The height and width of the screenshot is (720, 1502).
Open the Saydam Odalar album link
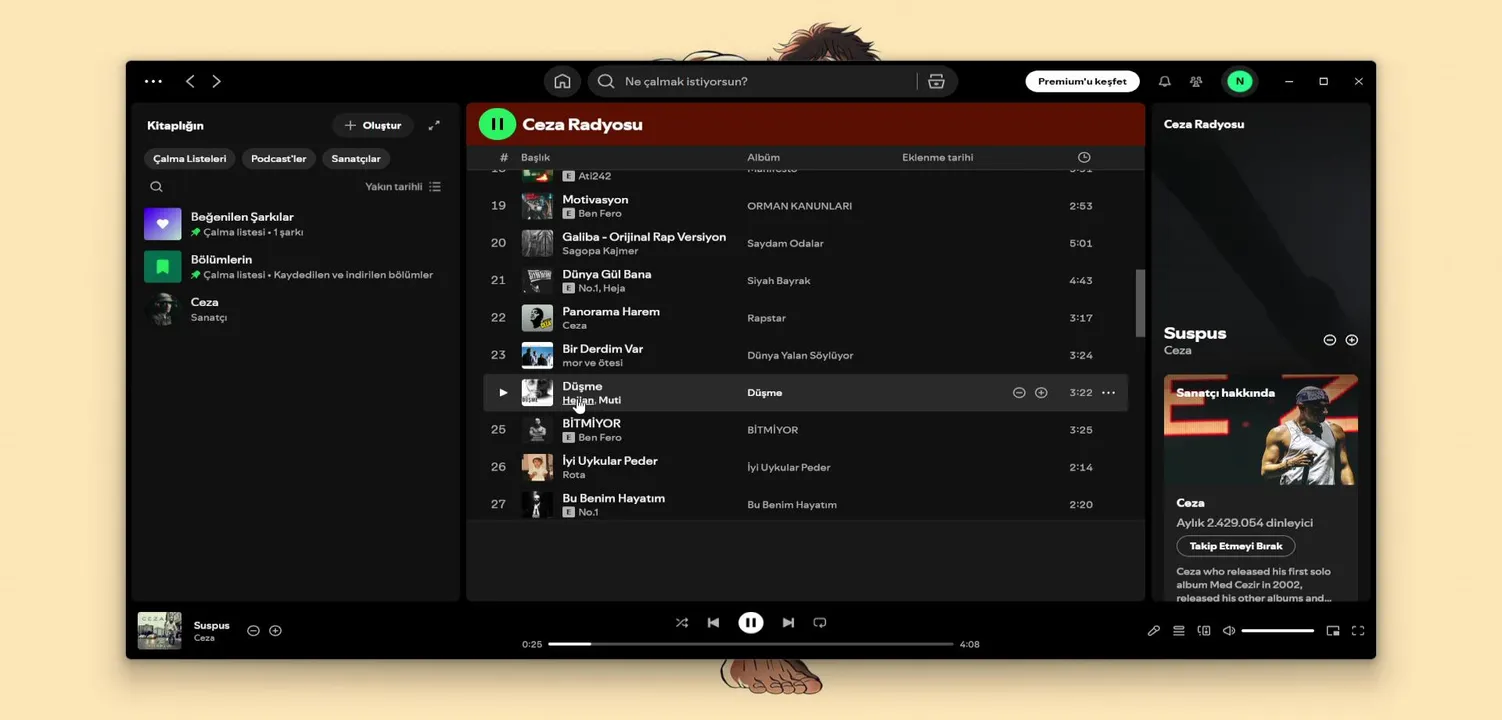click(785, 243)
